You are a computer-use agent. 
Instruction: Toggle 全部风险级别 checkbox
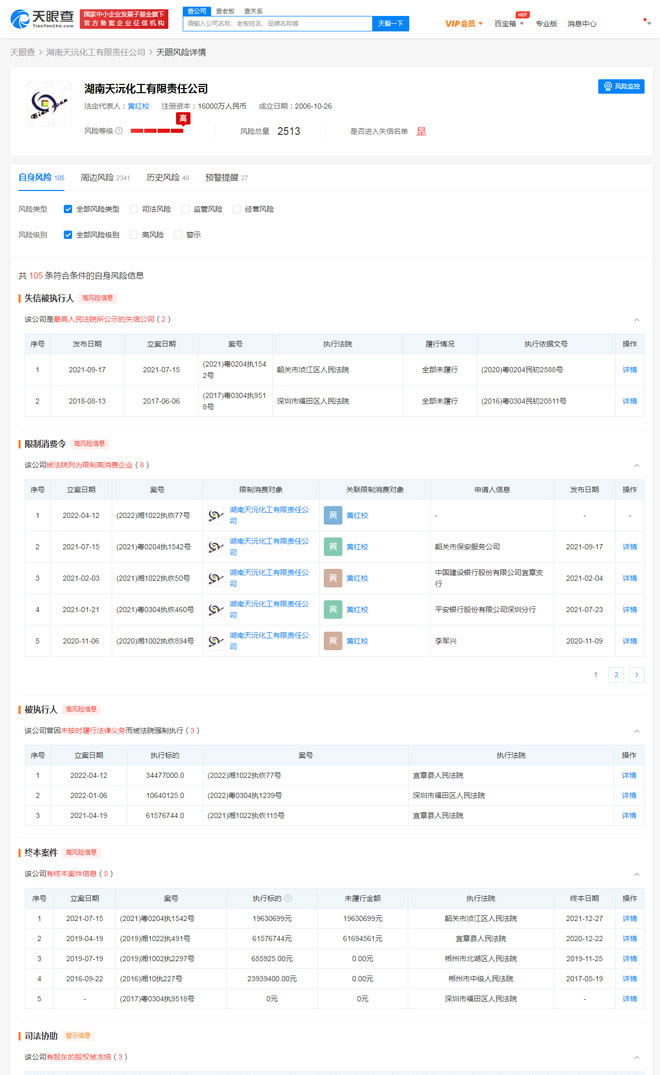tap(68, 234)
